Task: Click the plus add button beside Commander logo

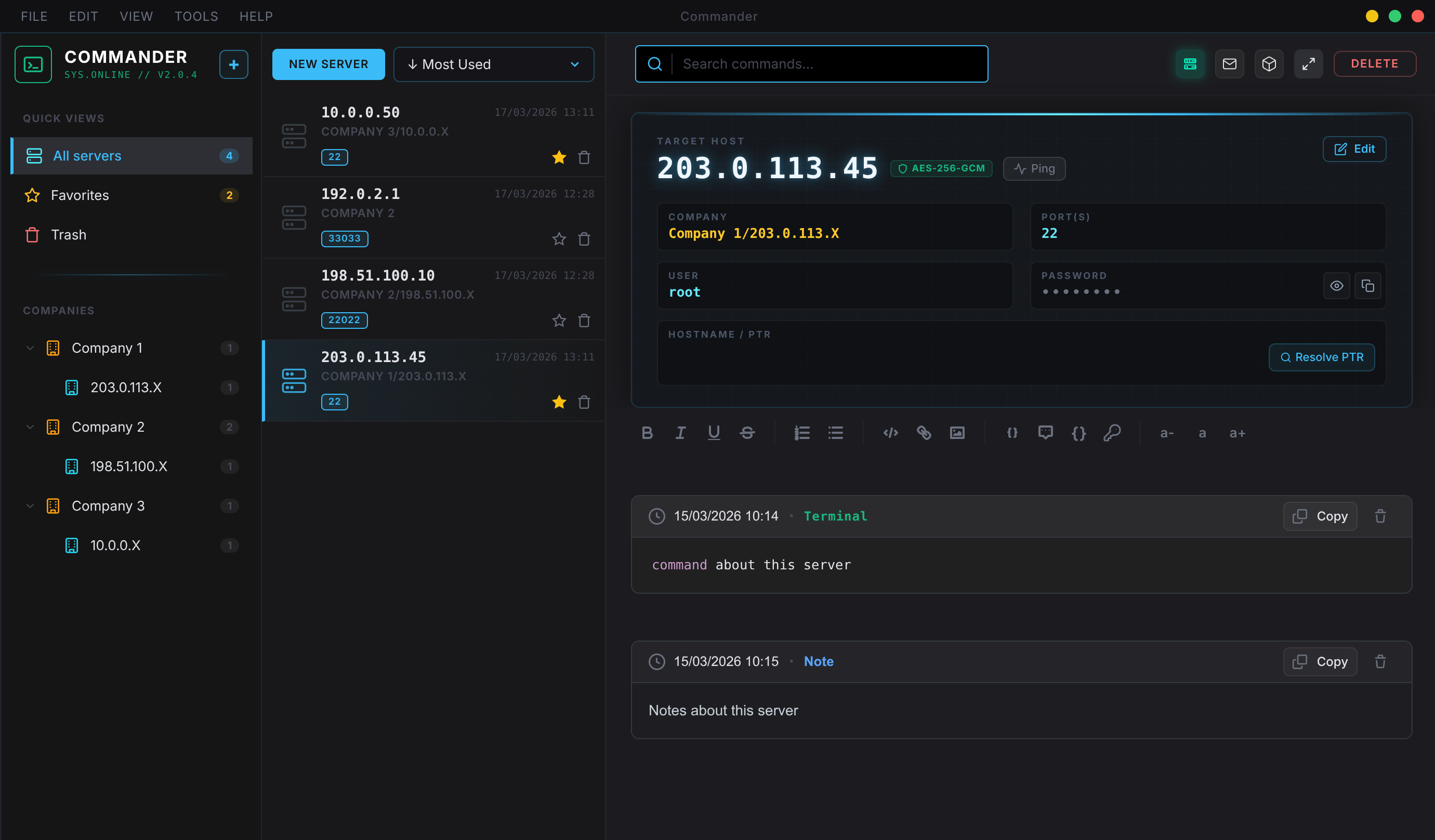Action: [233, 64]
